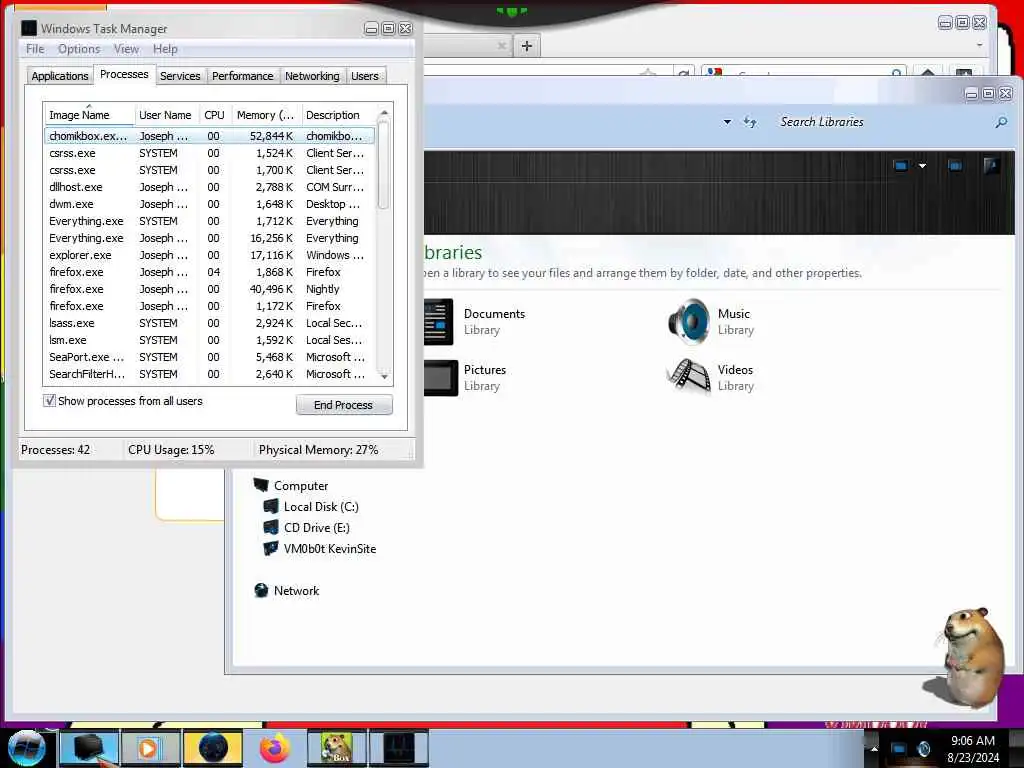Screen dimensions: 1024x768
Task: Click the process list scrollbar thumb
Action: coord(384,165)
